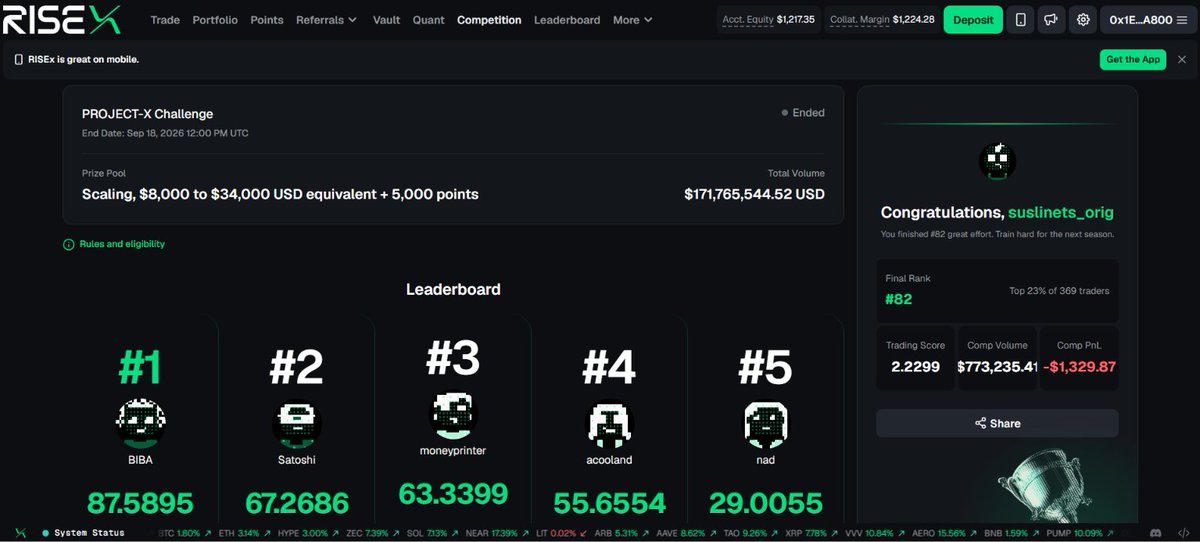Viewport: 1200px width, 542px height.
Task: Click the Acct. Equity $1,217.35 box
Action: [769, 20]
